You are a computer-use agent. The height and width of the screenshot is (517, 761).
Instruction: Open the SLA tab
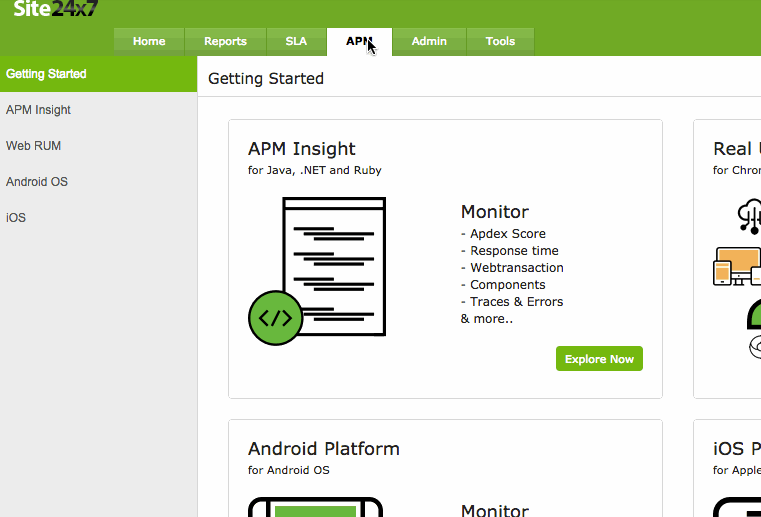click(296, 41)
